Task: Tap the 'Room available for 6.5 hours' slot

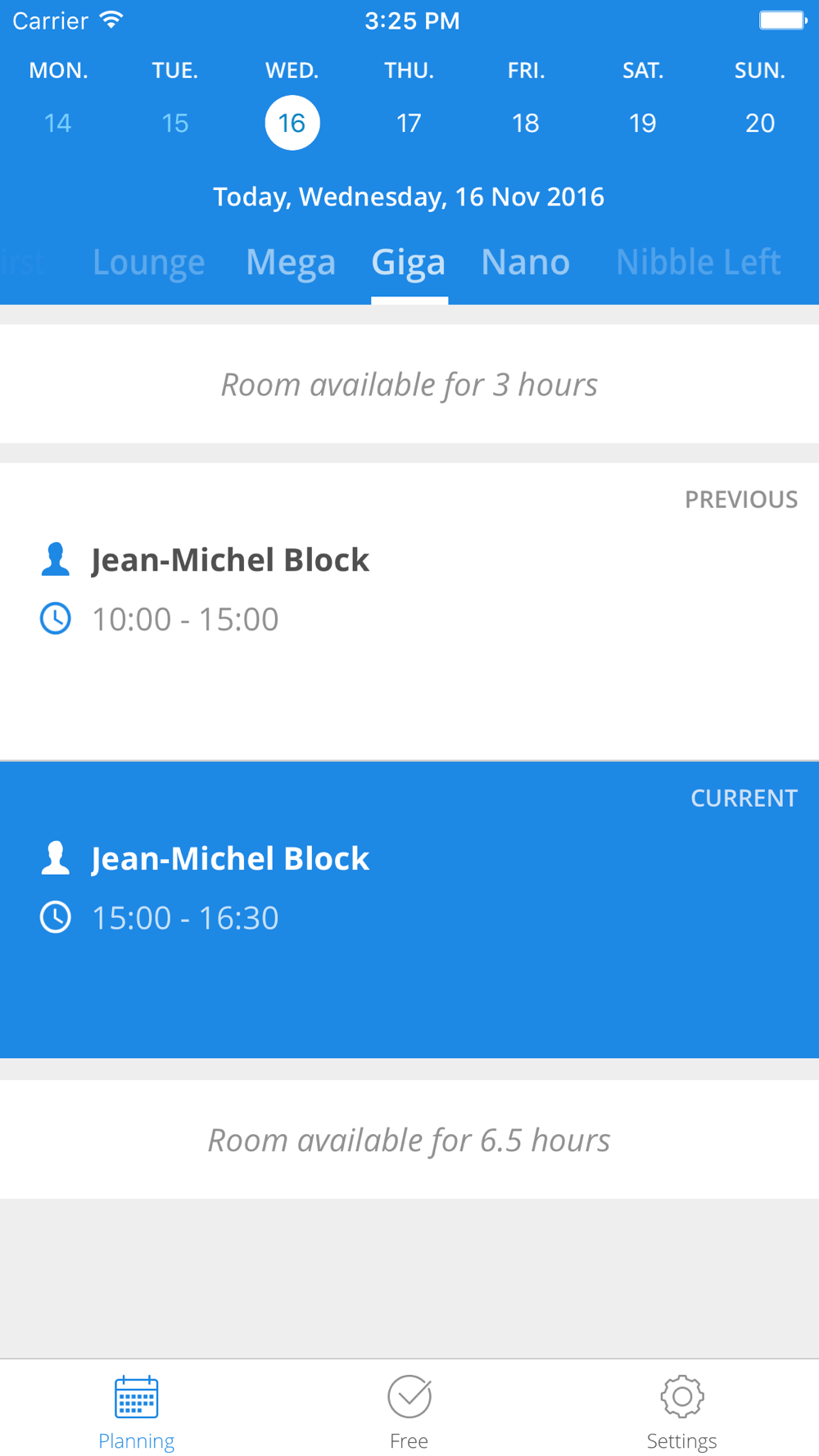Action: click(x=409, y=1139)
